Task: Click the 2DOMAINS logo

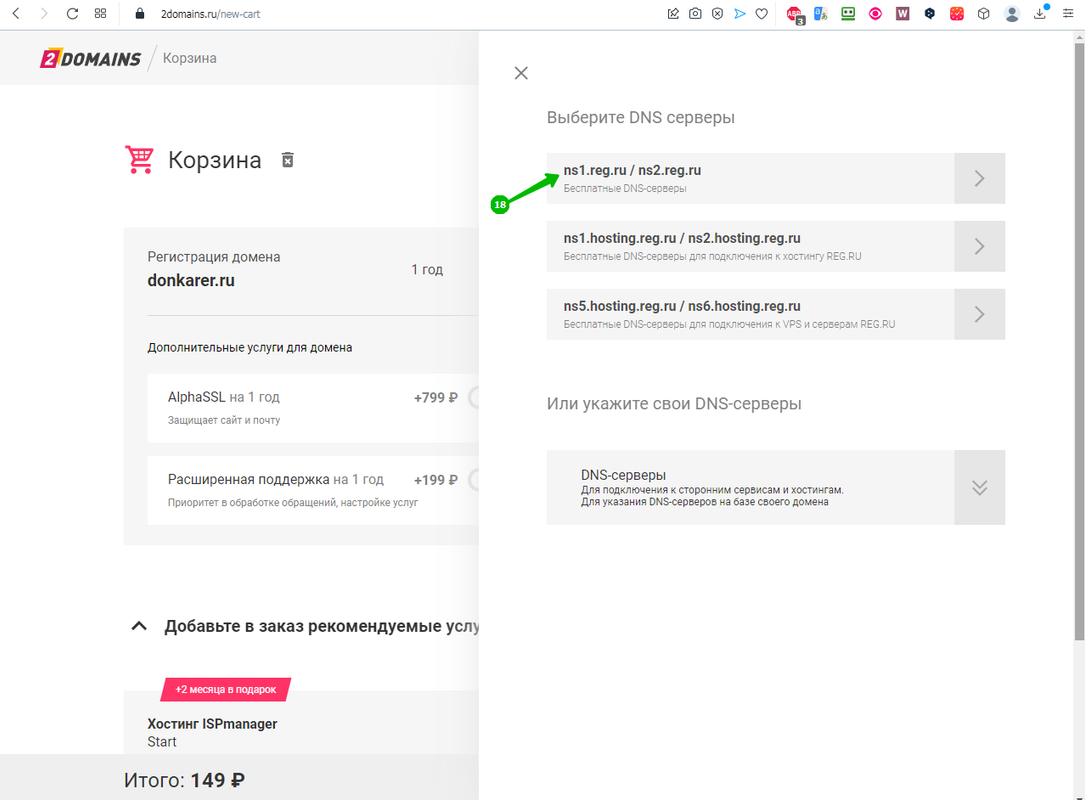Action: point(91,59)
